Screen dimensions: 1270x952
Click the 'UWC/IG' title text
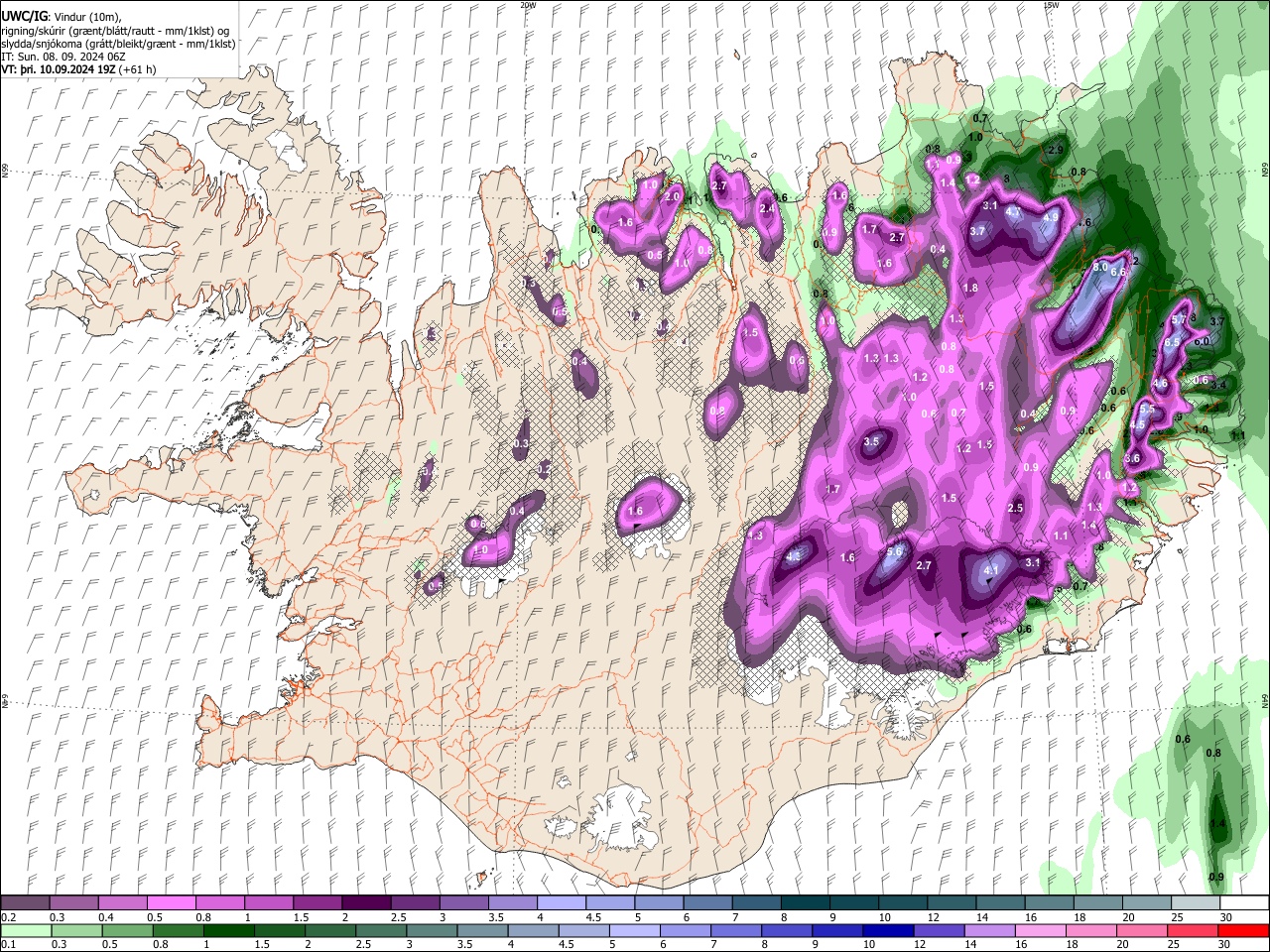pyautogui.click(x=24, y=16)
